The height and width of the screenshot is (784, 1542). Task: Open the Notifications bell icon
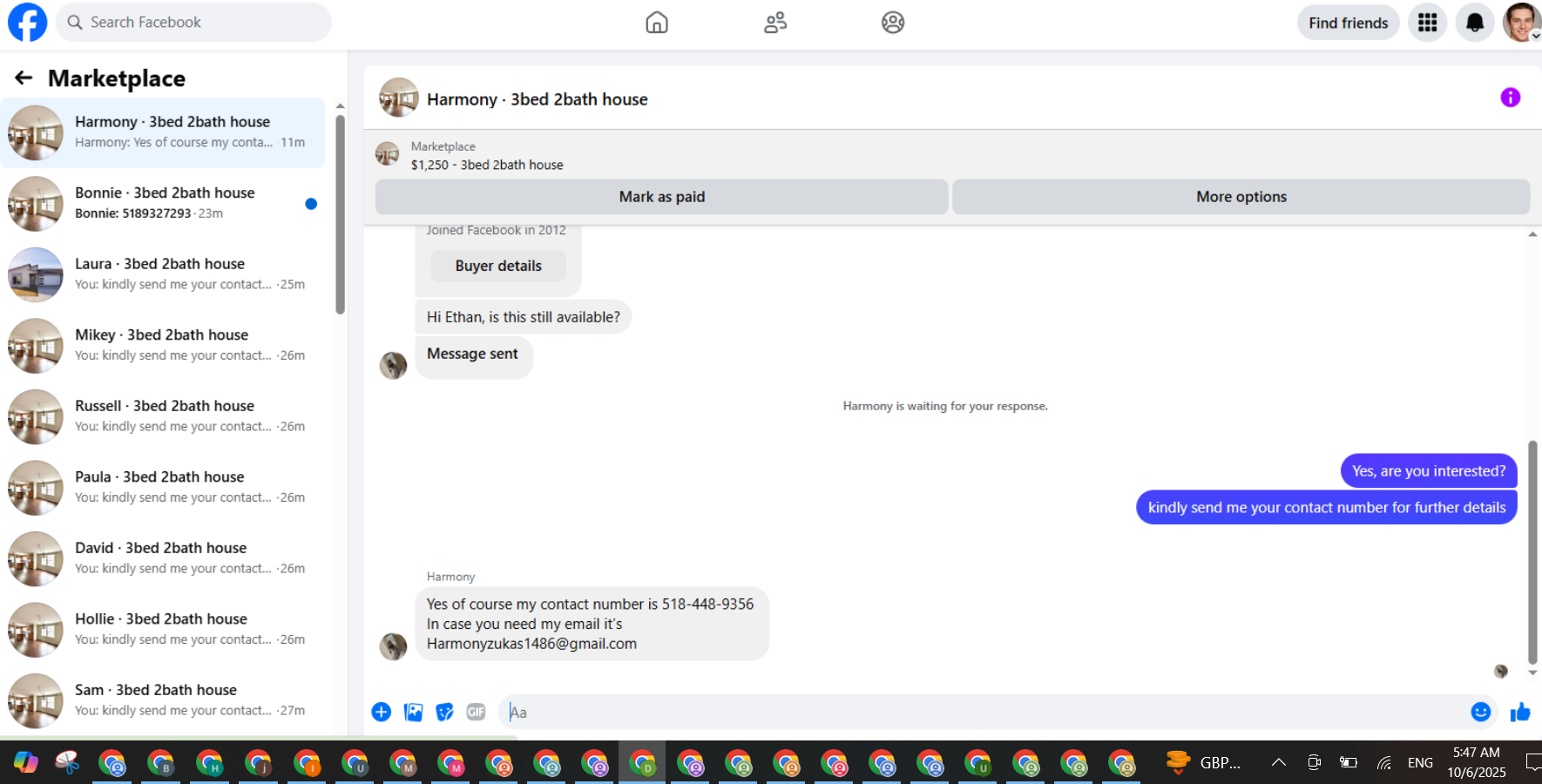pos(1475,23)
